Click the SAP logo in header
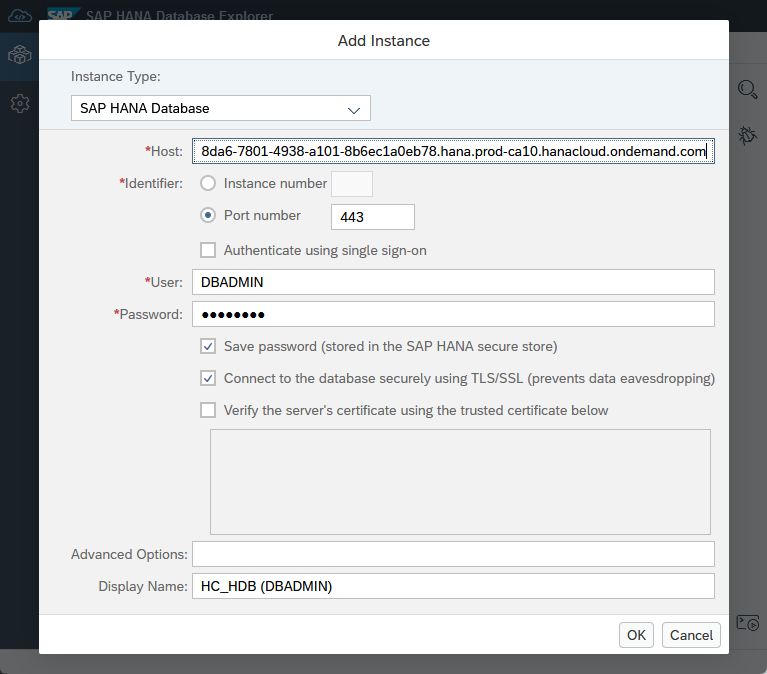 [x=63, y=15]
